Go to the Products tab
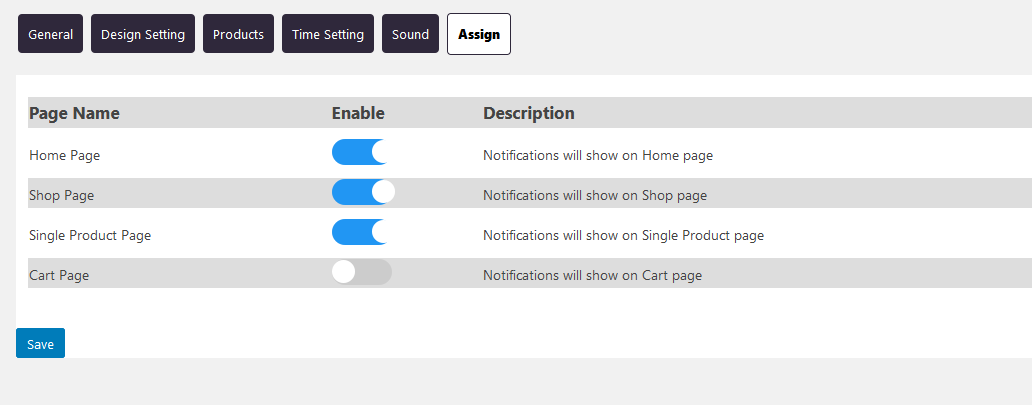 pyautogui.click(x=238, y=34)
